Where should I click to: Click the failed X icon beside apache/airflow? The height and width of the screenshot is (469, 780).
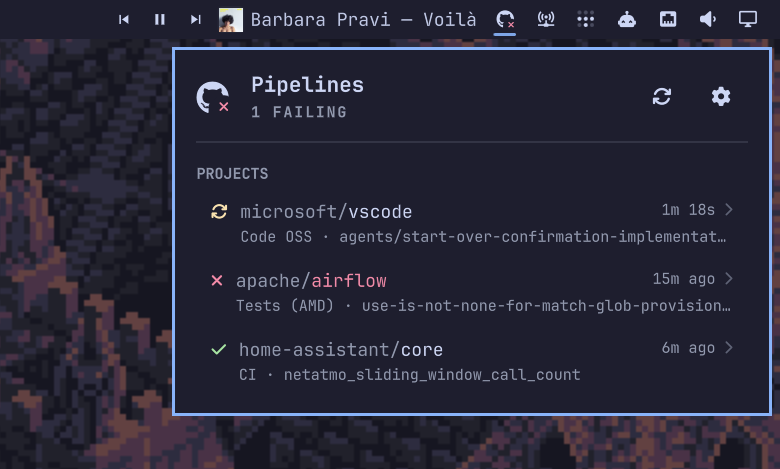[217, 281]
